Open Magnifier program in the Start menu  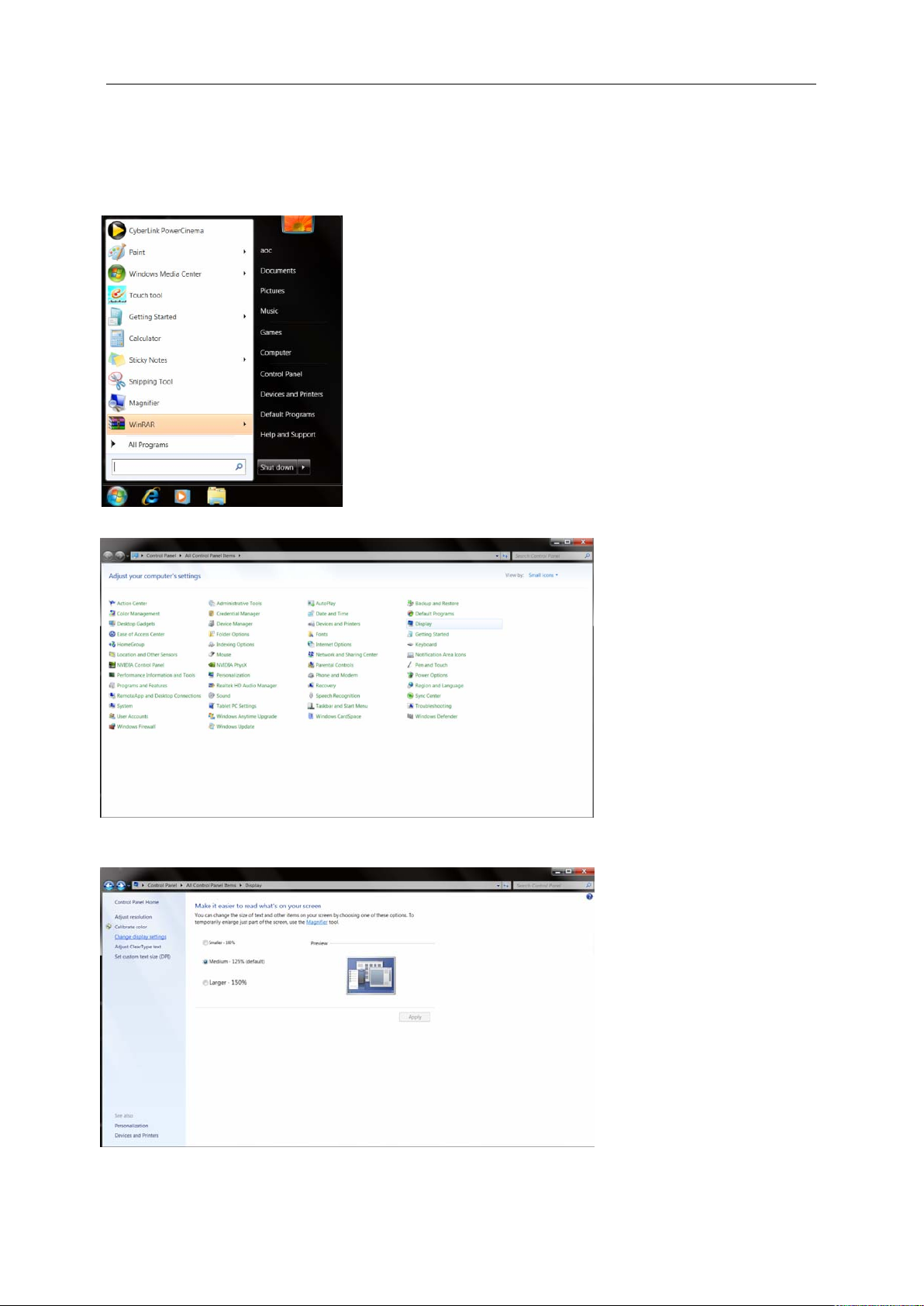(143, 403)
